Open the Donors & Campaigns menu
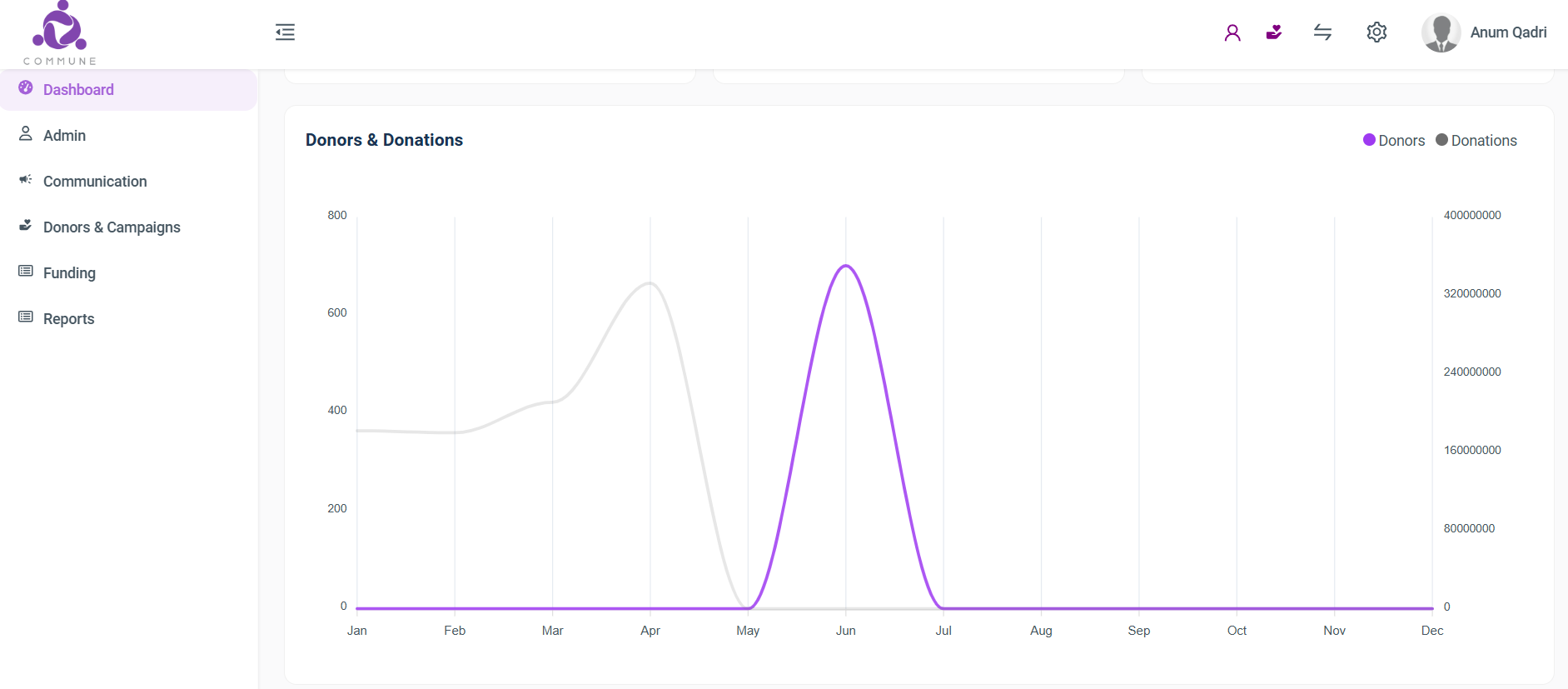This screenshot has height=689, width=1568. point(112,227)
